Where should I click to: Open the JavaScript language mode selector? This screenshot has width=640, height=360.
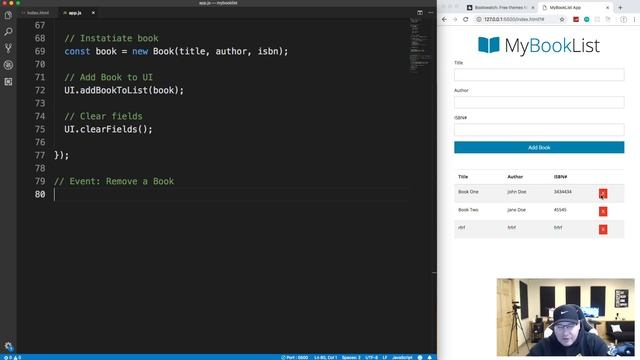[402, 357]
